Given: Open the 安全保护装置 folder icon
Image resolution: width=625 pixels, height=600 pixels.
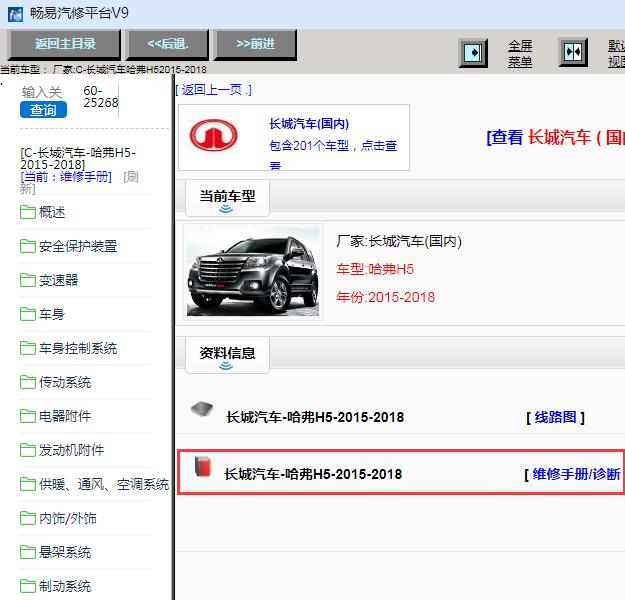Looking at the screenshot, I should [x=28, y=246].
